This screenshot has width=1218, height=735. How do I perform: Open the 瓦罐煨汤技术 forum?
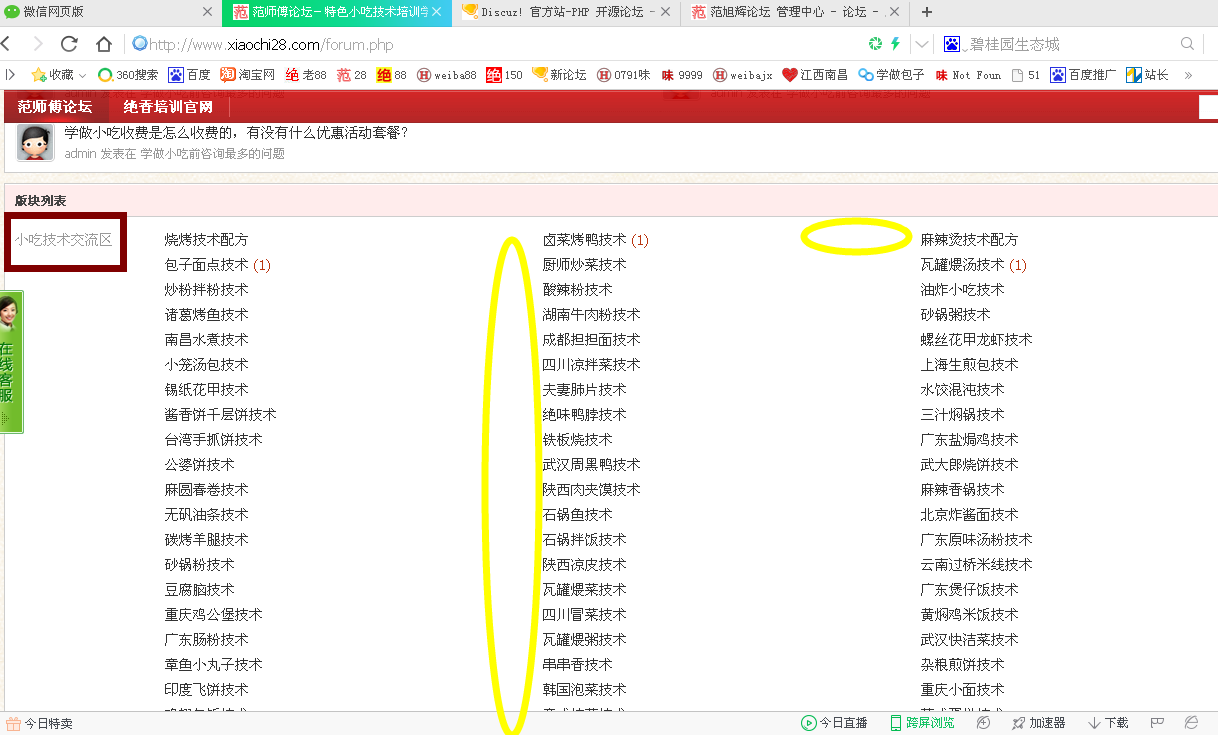click(962, 265)
